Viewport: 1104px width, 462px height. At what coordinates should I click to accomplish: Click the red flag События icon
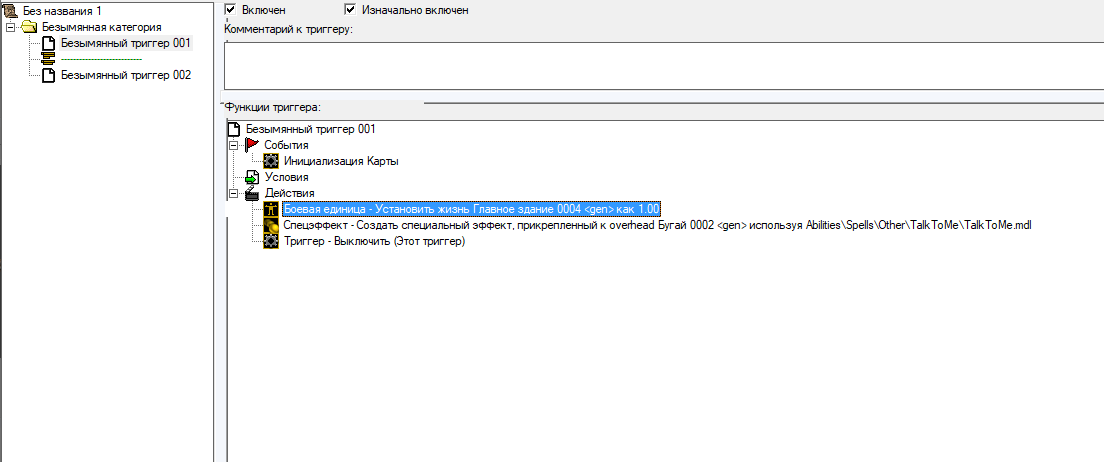pos(252,144)
